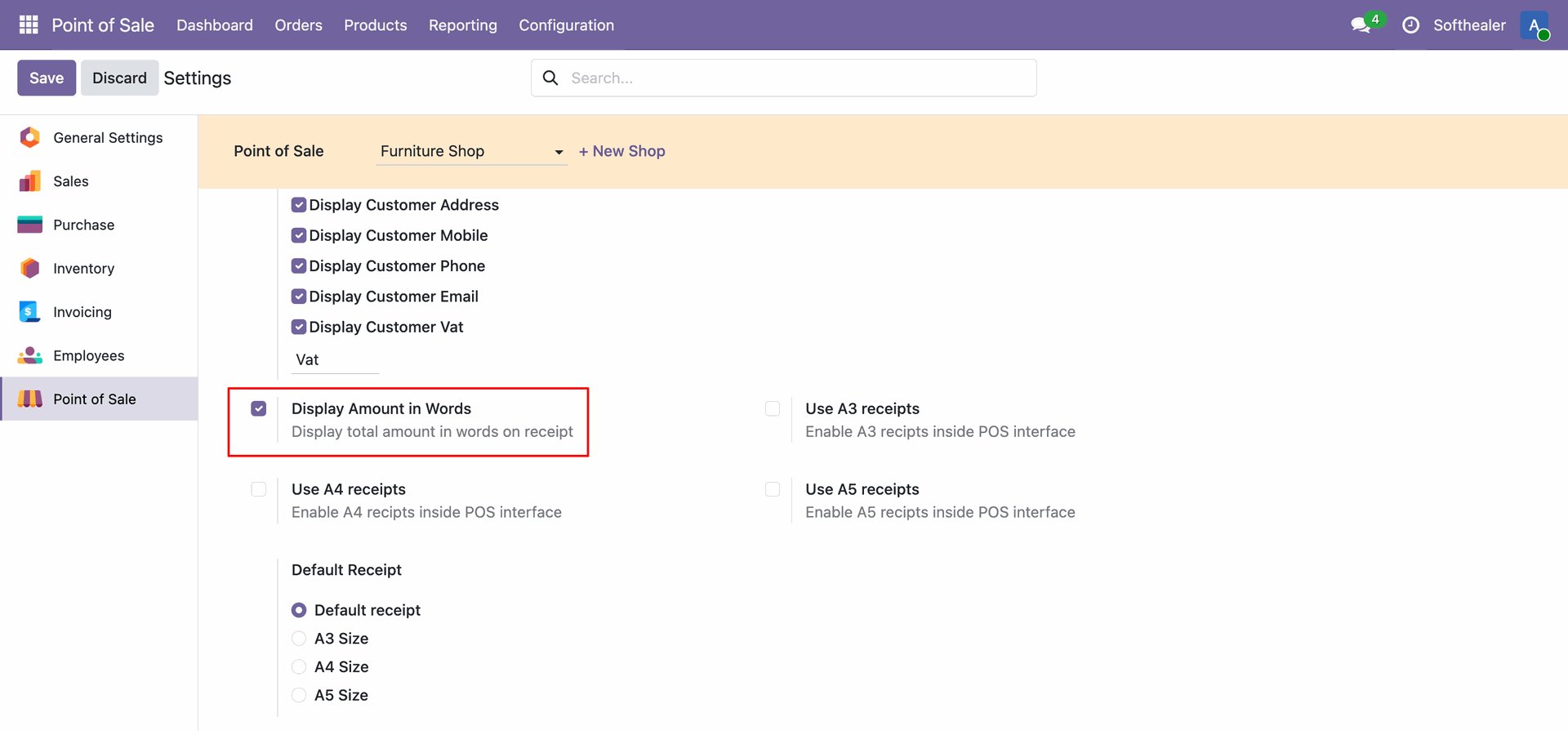
Task: Enable Use A3 receipts checkbox
Action: coord(773,408)
